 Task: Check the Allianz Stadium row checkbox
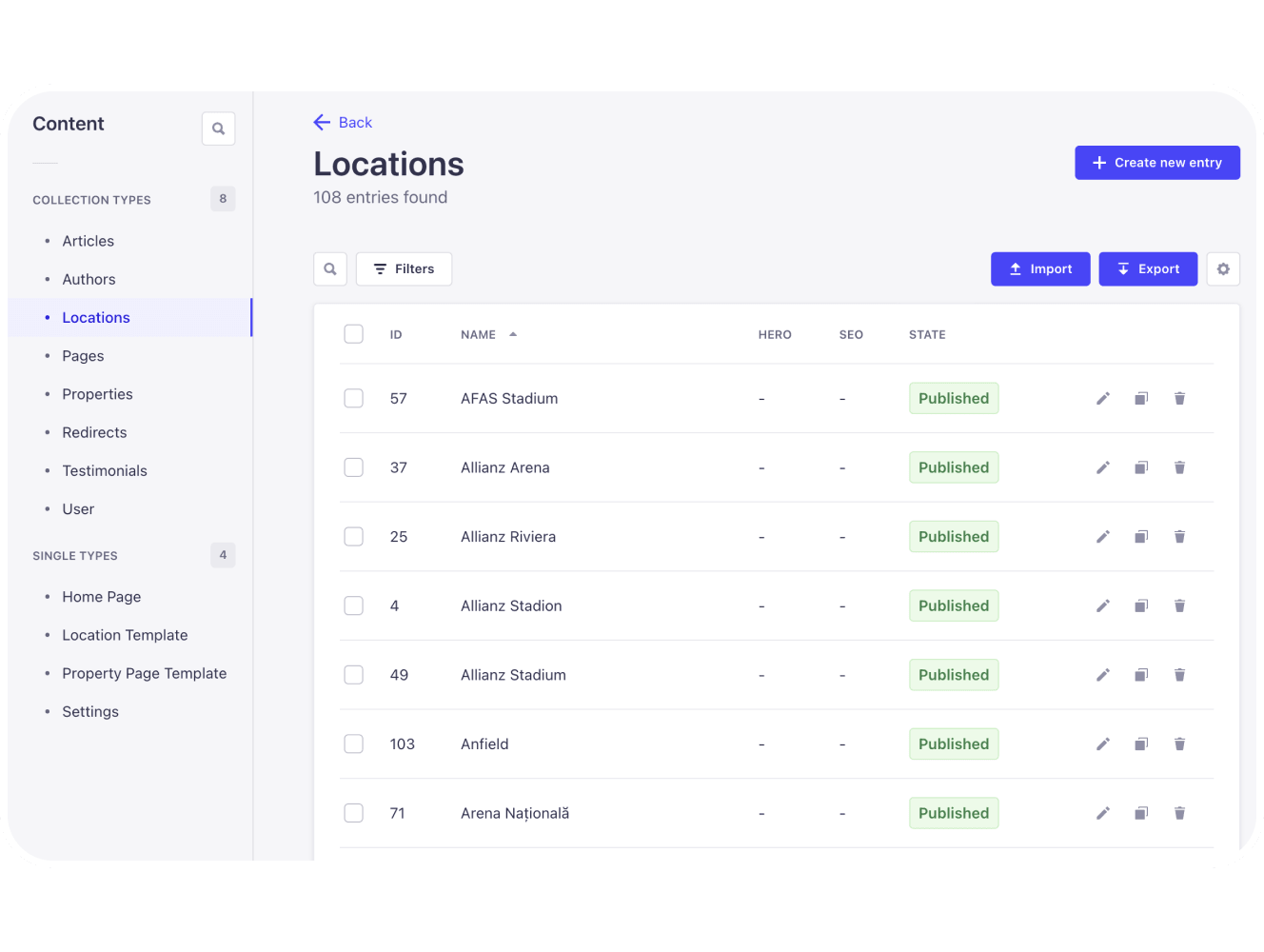(x=353, y=675)
